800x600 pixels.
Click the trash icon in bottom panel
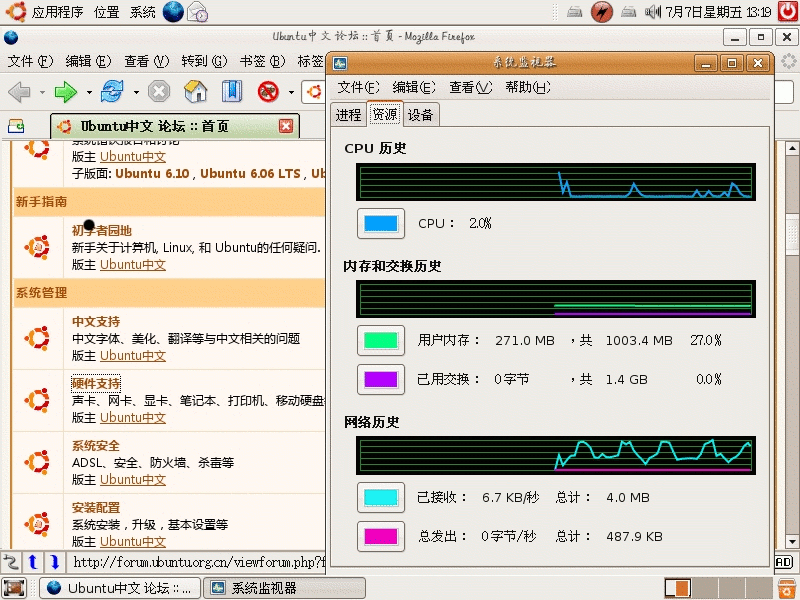pyautogui.click(x=788, y=588)
